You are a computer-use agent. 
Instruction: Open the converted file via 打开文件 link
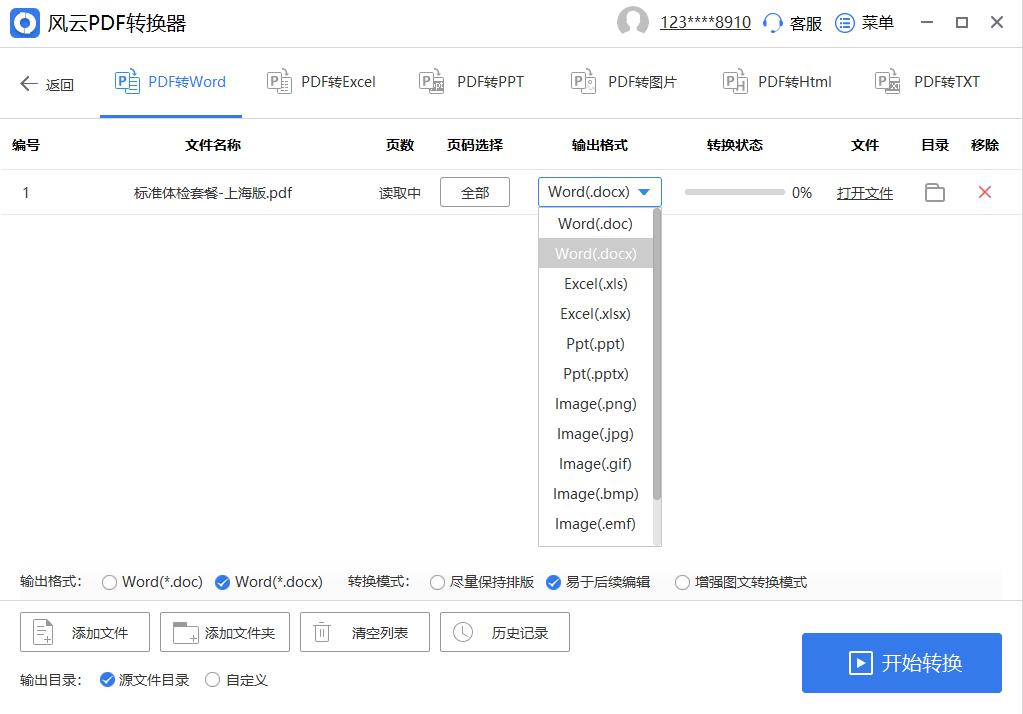pyautogui.click(x=864, y=192)
